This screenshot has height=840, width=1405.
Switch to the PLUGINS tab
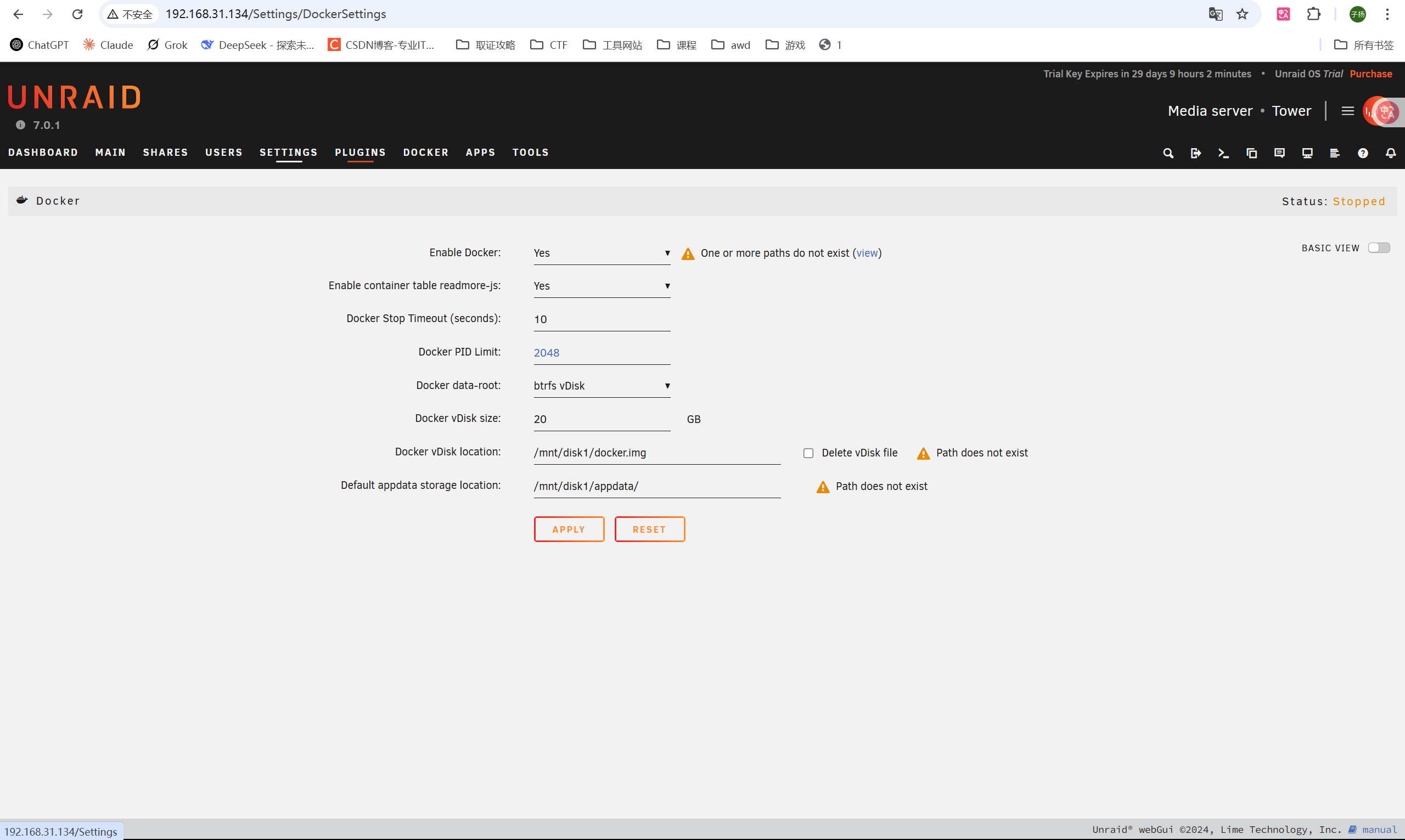(x=360, y=153)
